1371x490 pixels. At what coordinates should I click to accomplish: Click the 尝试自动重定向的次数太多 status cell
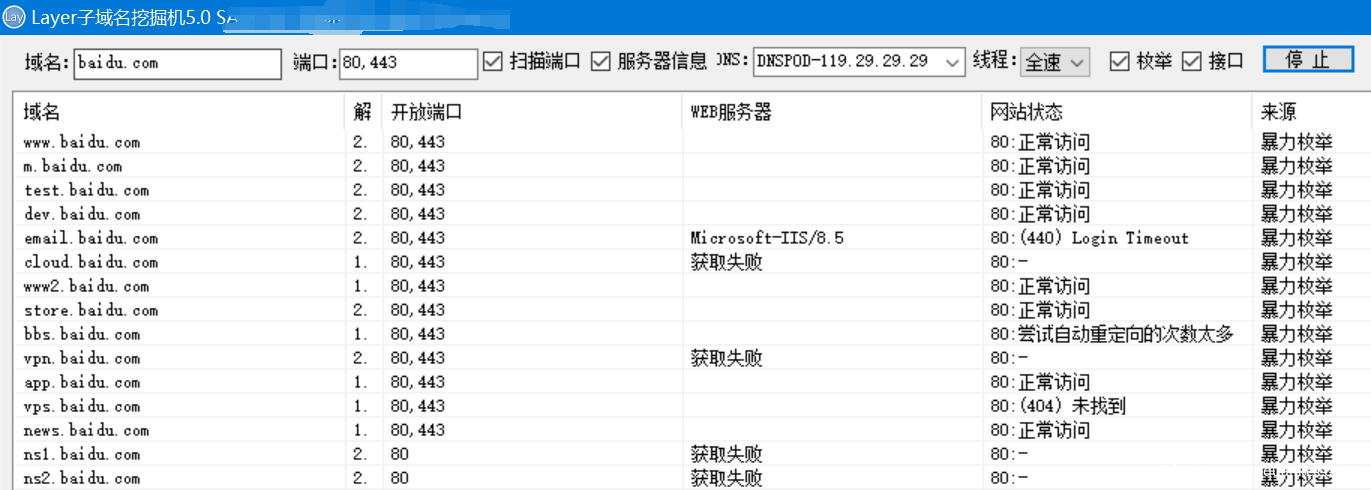pyautogui.click(x=1112, y=334)
